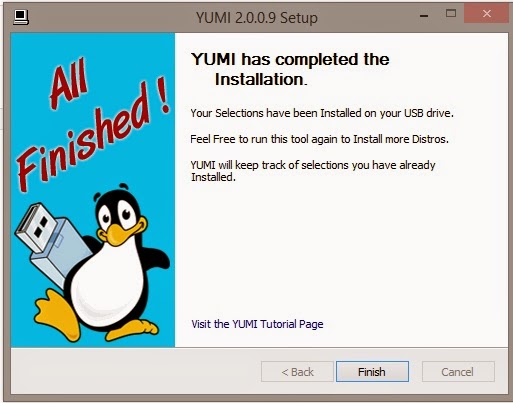513x403 pixels.
Task: Click the greyed-out Back button
Action: [297, 372]
